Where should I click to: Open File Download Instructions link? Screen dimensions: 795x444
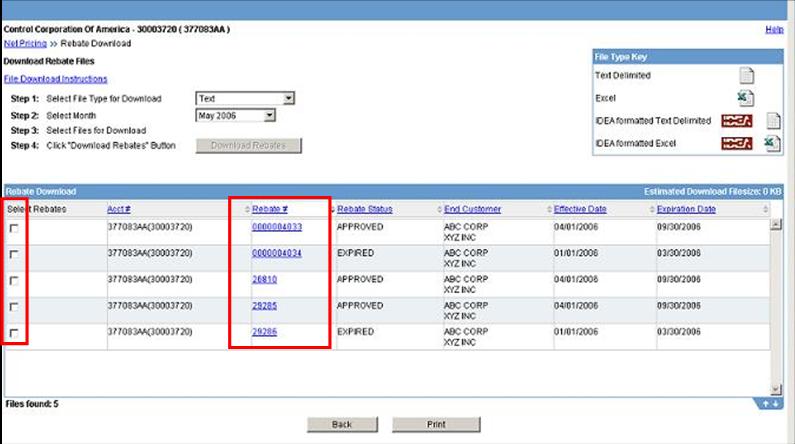click(56, 79)
